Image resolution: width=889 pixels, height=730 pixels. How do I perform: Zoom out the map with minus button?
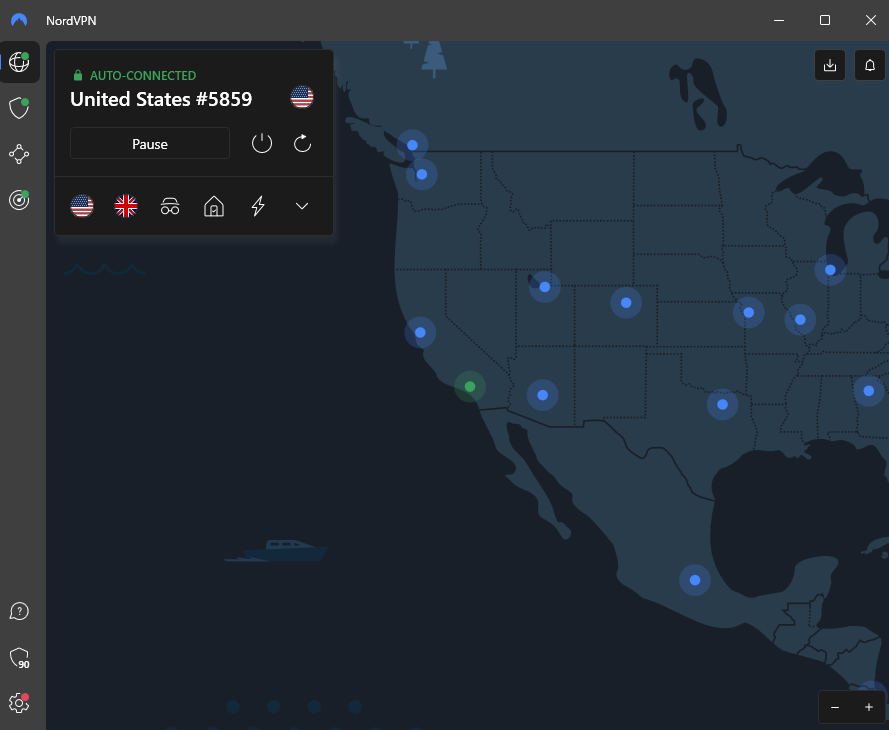[835, 707]
